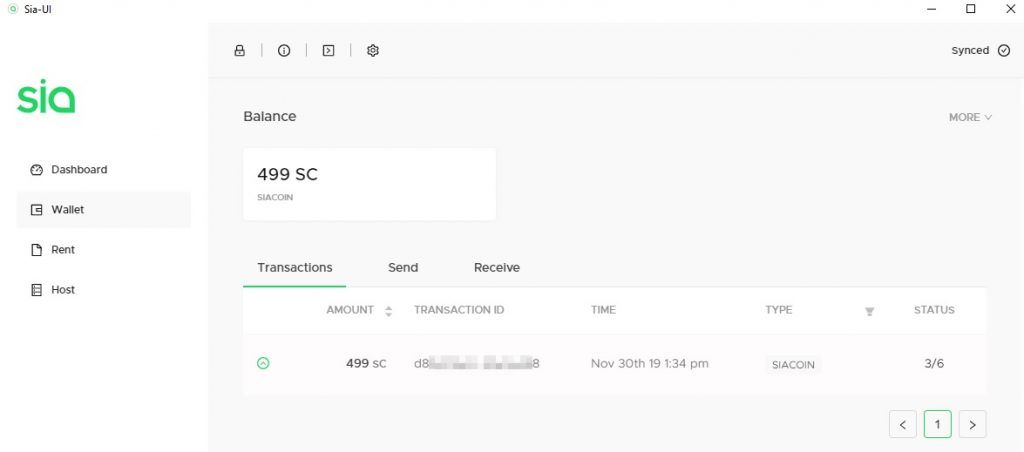Go to next page of transactions
Image resolution: width=1024 pixels, height=452 pixels.
click(972, 425)
